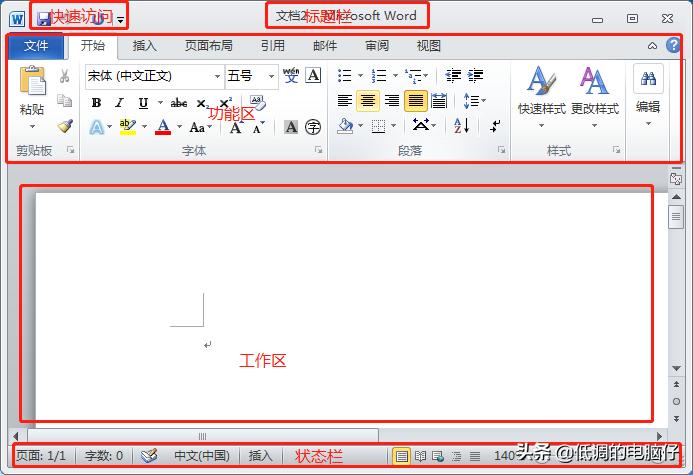693x475 pixels.
Task: Switch to the Mailings tab
Action: pos(325,46)
